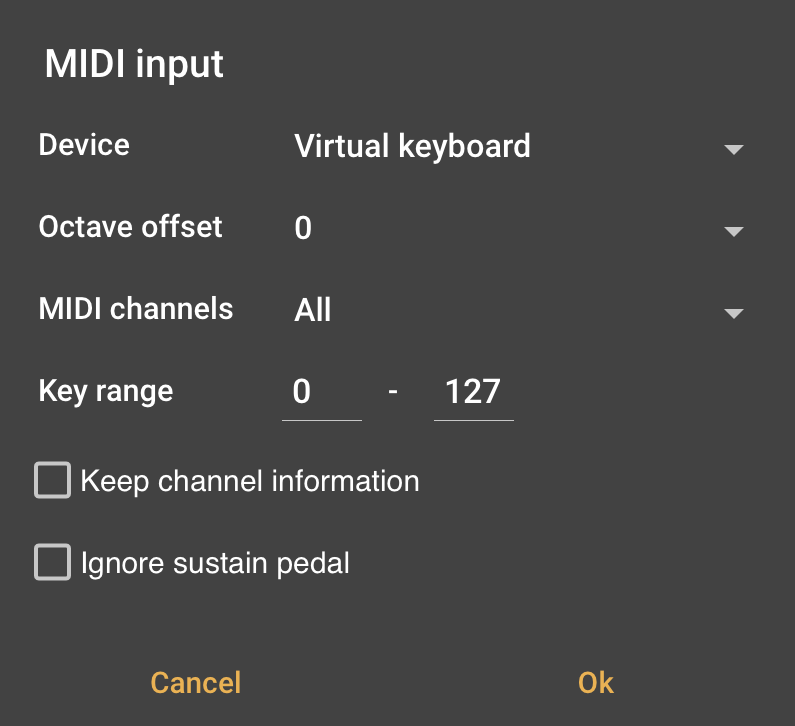Screen dimensions: 795x726
Task: Toggle the Ignore sustain pedal checkbox
Action: pyautogui.click(x=53, y=562)
